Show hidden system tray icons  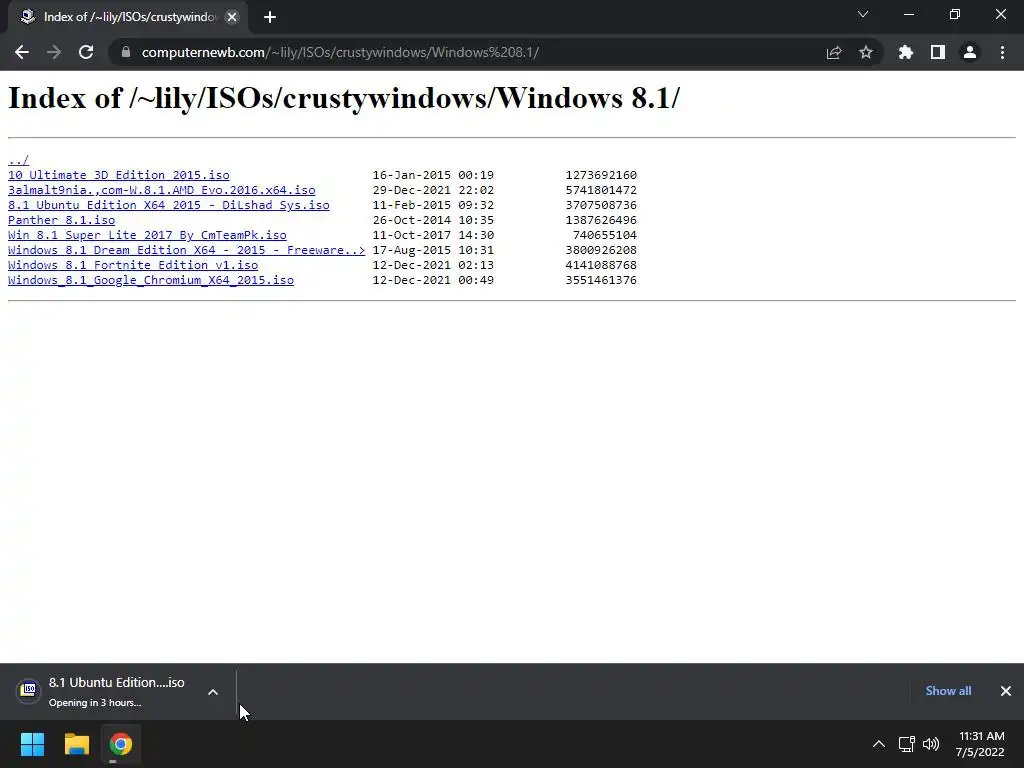click(x=879, y=744)
